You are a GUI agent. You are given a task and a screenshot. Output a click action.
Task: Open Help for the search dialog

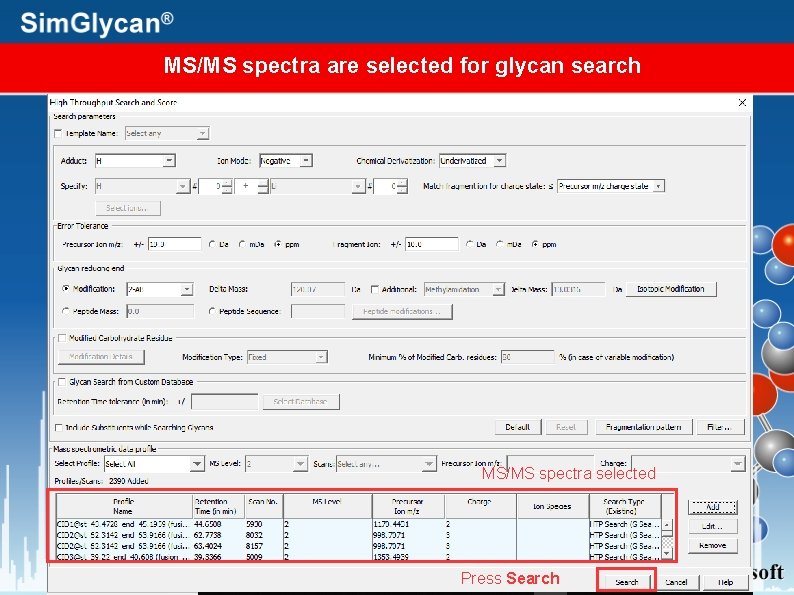click(x=725, y=582)
